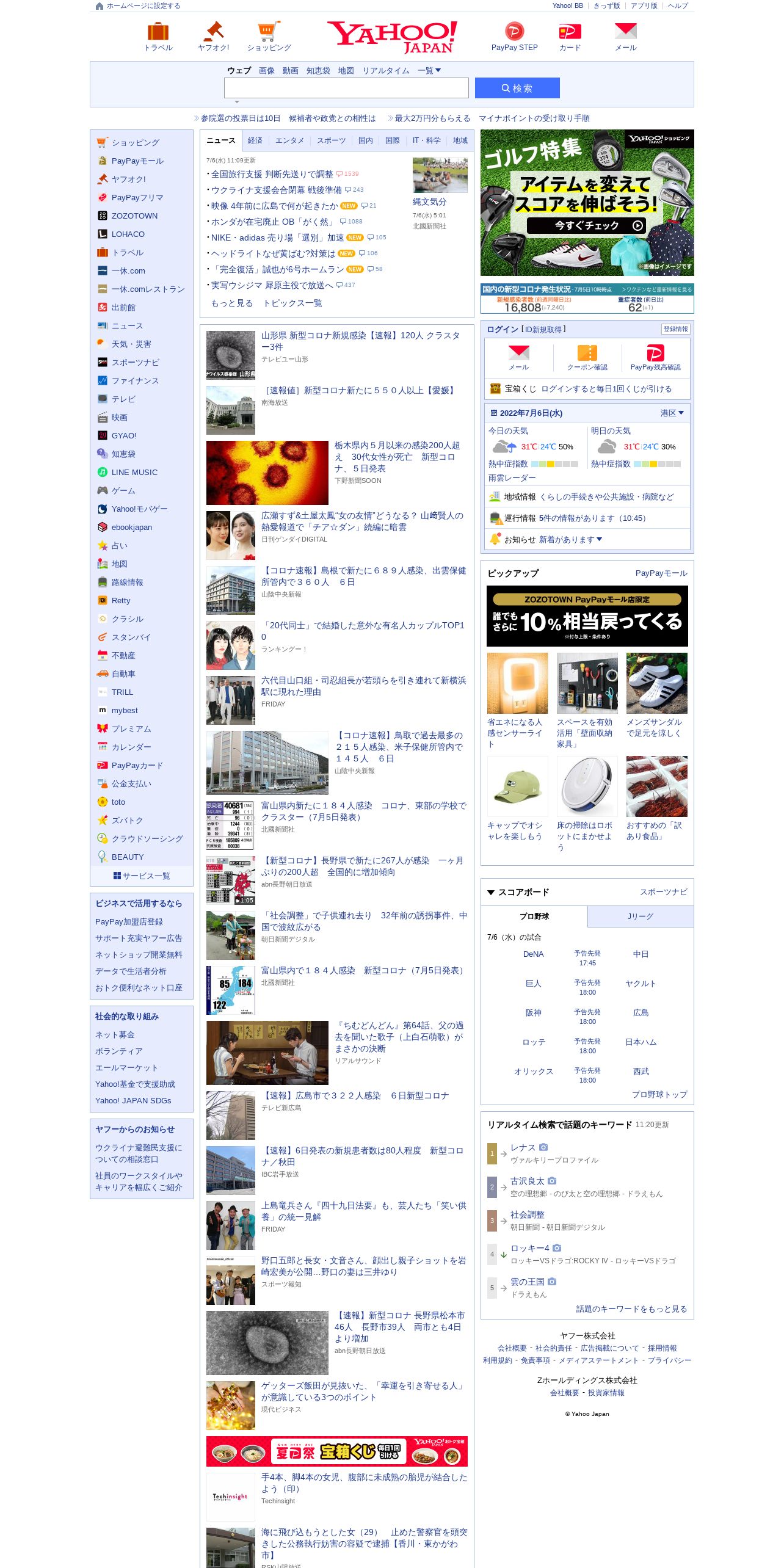
Task: Click the PayPay balance check icon
Action: [x=655, y=352]
